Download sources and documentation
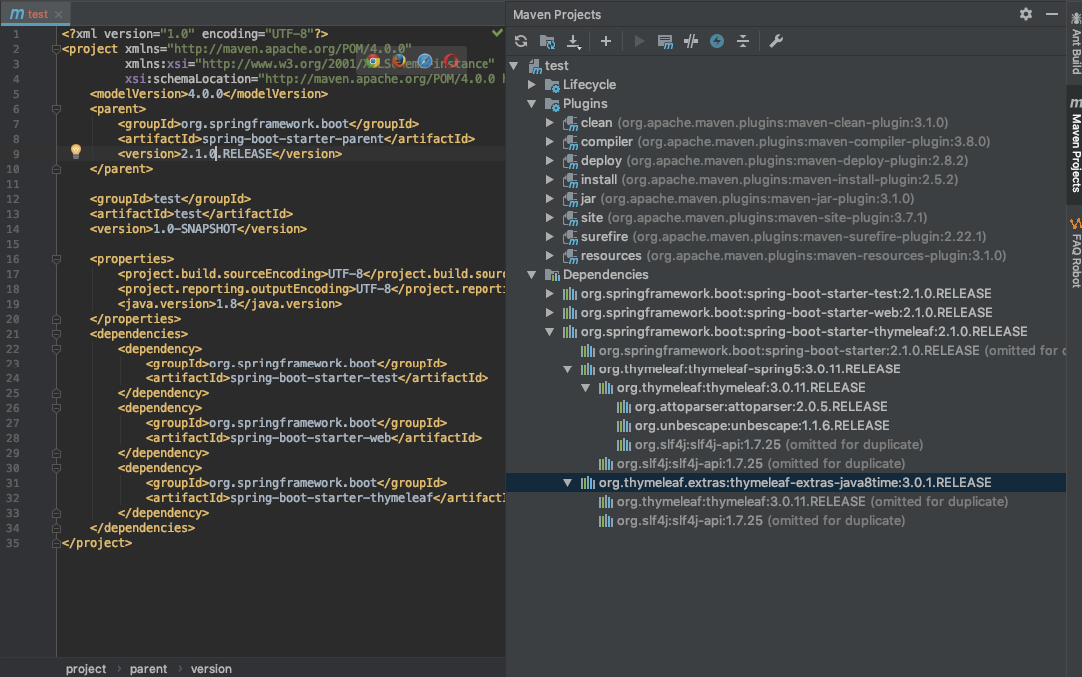 tap(572, 41)
